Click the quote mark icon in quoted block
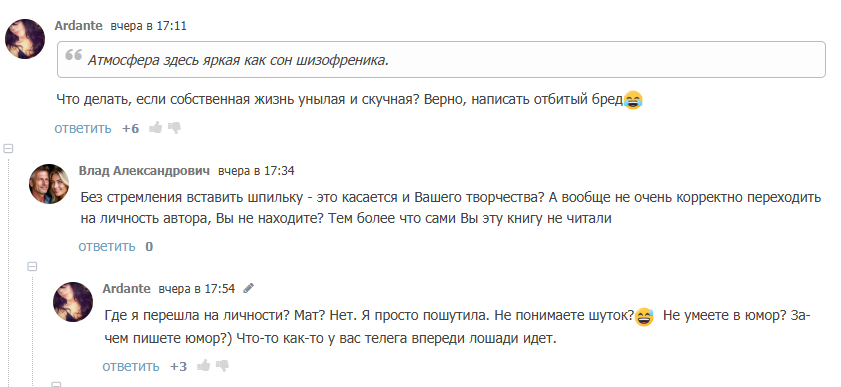This screenshot has width=841, height=387. click(x=73, y=55)
